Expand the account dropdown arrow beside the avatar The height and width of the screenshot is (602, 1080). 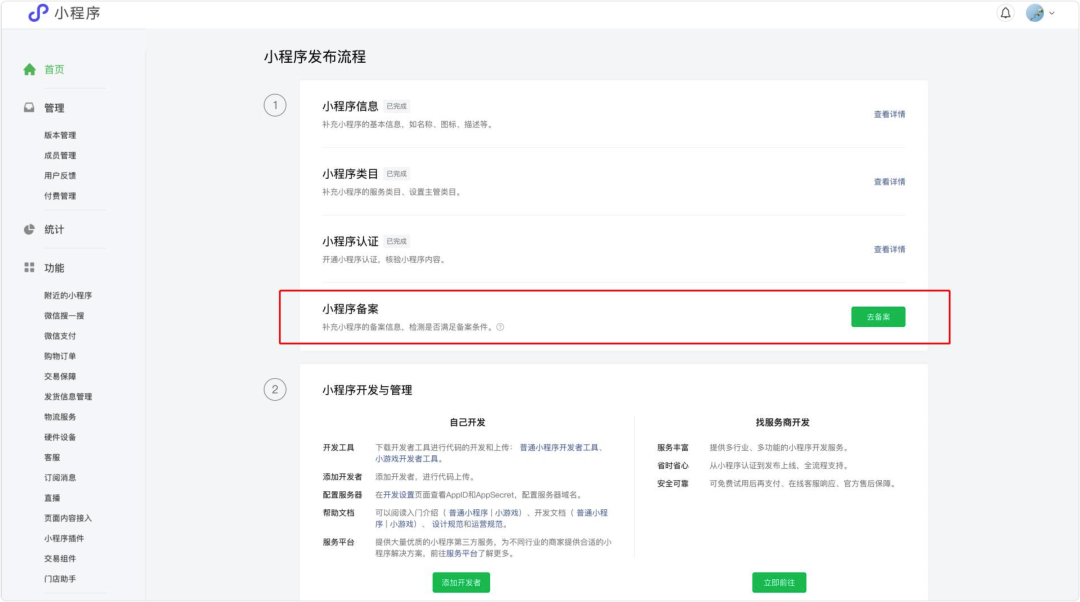click(x=1052, y=13)
